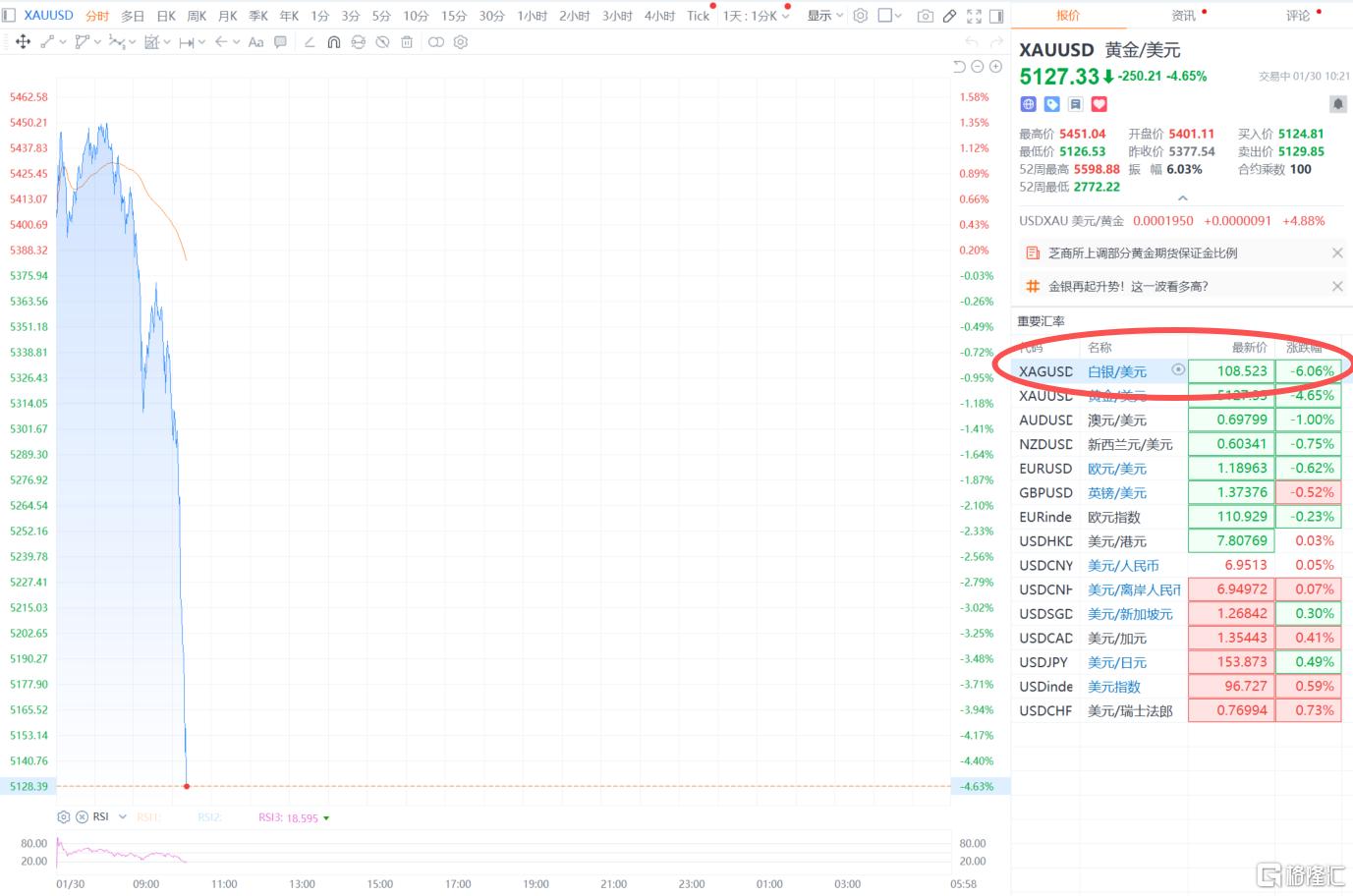The image size is (1353, 896).
Task: Click the overlapping circles compare icon
Action: [436, 42]
